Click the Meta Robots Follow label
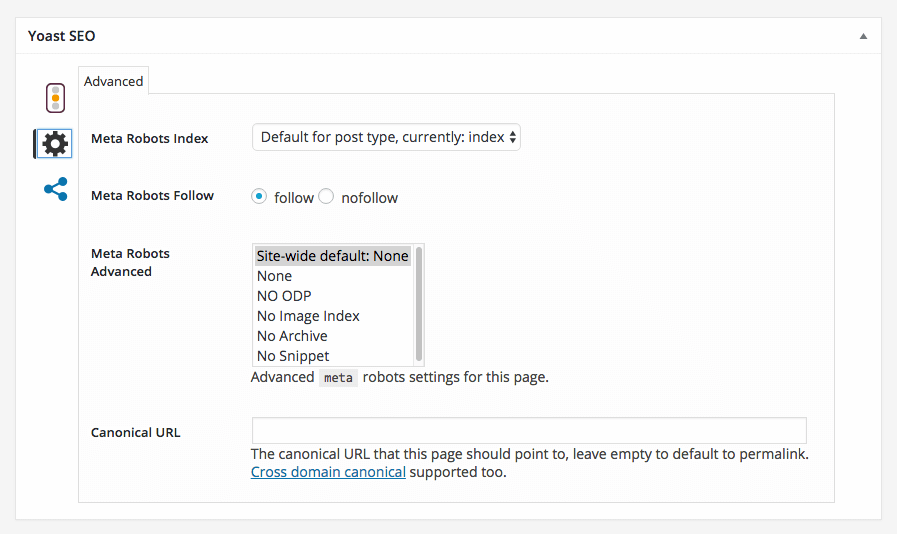The image size is (897, 534). tap(152, 196)
